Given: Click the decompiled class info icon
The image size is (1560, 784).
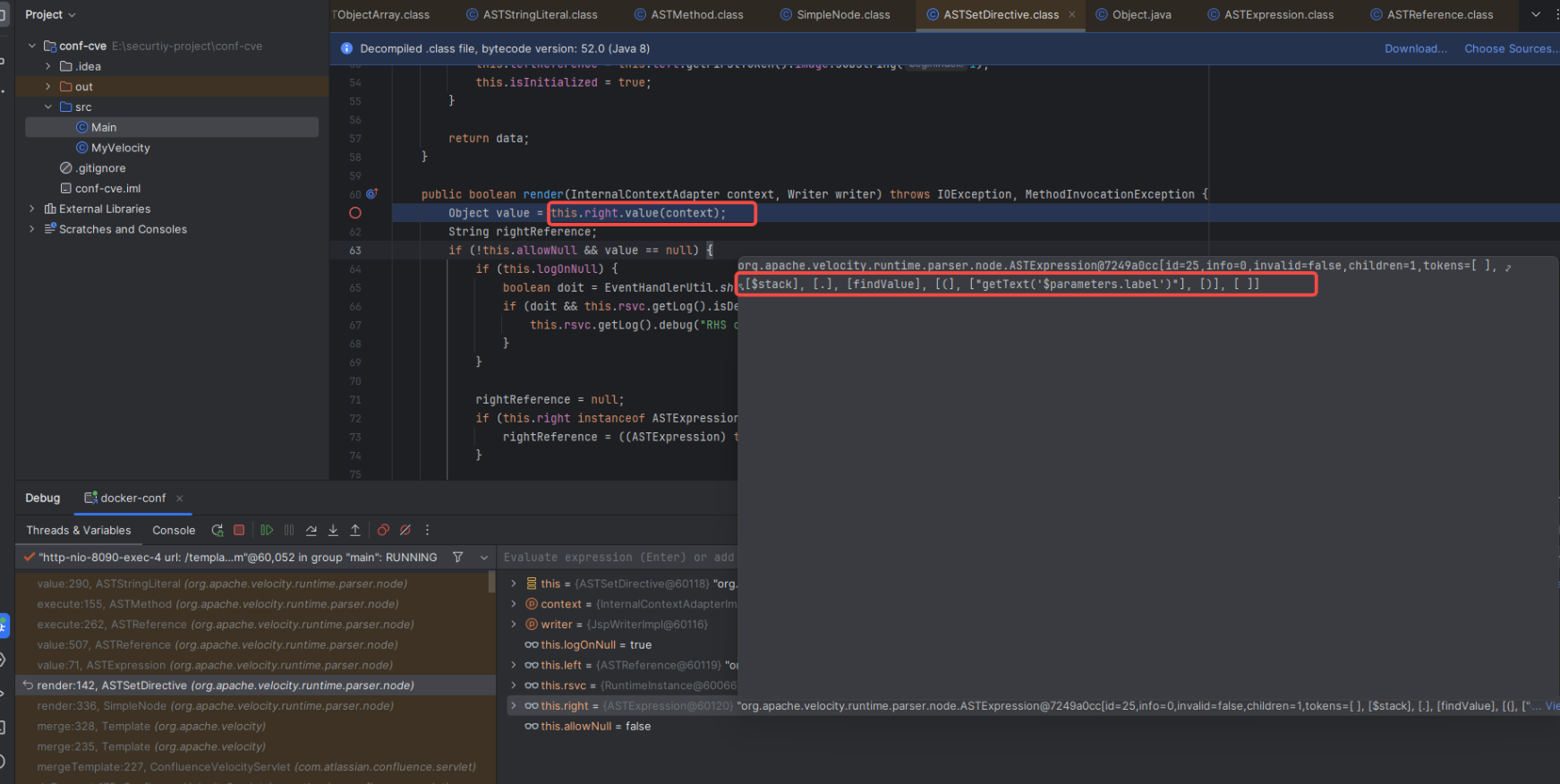Looking at the screenshot, I should pos(346,48).
